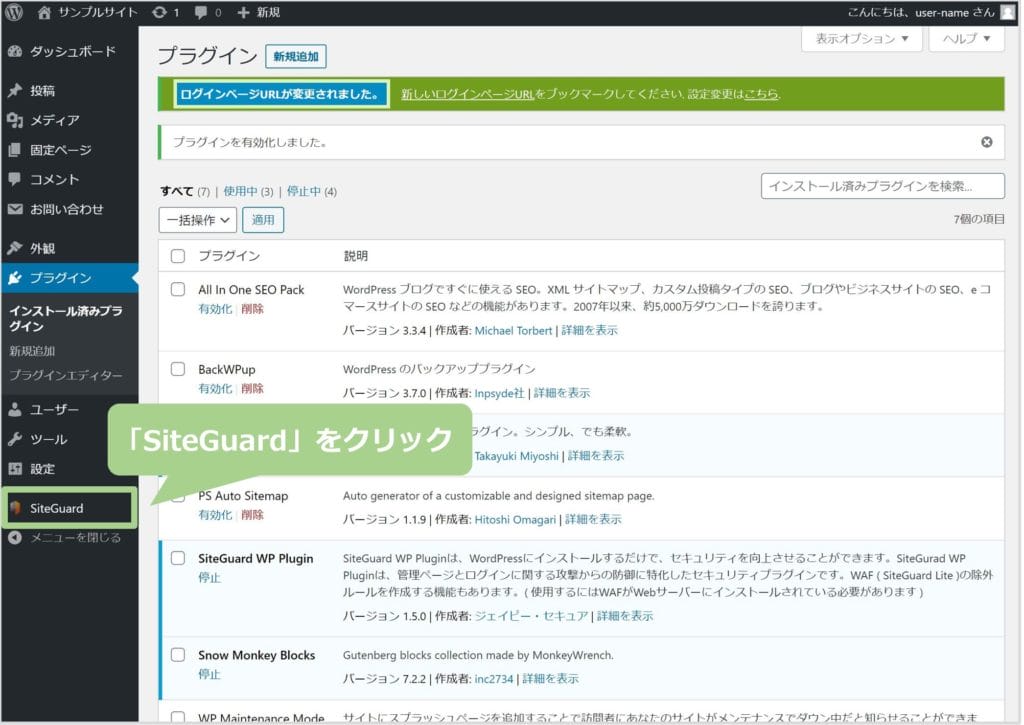
Task: Open Inpsyde社 author link
Action: [499, 393]
